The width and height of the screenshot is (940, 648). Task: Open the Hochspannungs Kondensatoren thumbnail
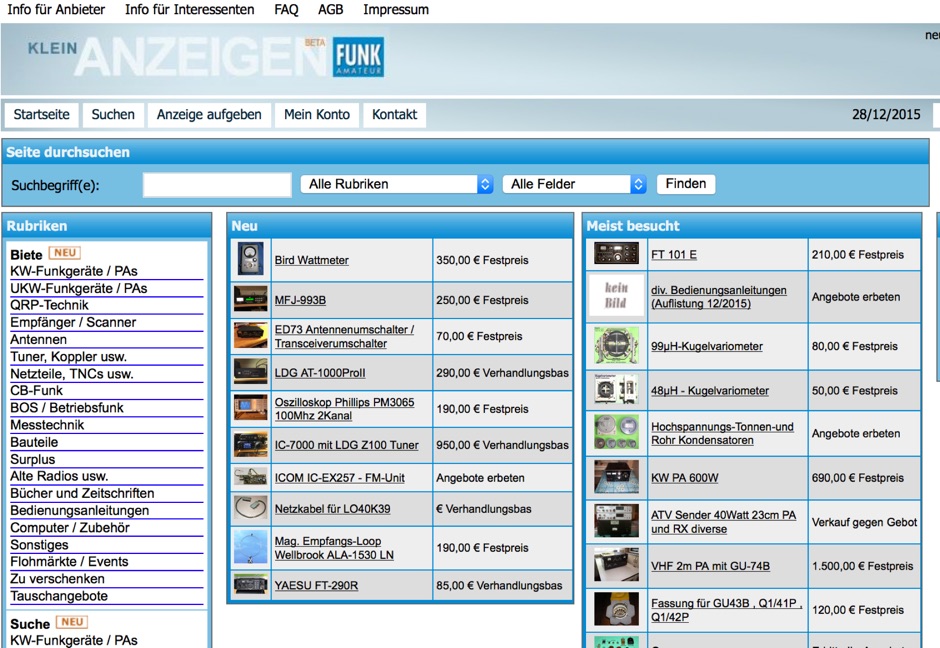(x=616, y=432)
